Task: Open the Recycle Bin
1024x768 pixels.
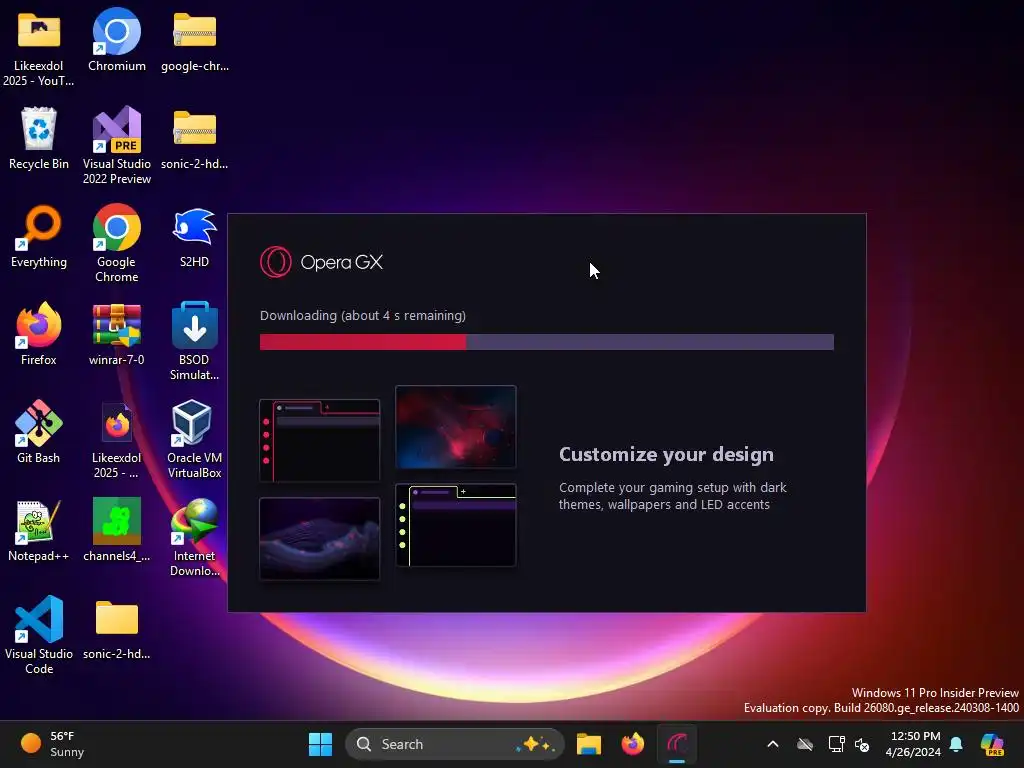Action: tap(39, 138)
